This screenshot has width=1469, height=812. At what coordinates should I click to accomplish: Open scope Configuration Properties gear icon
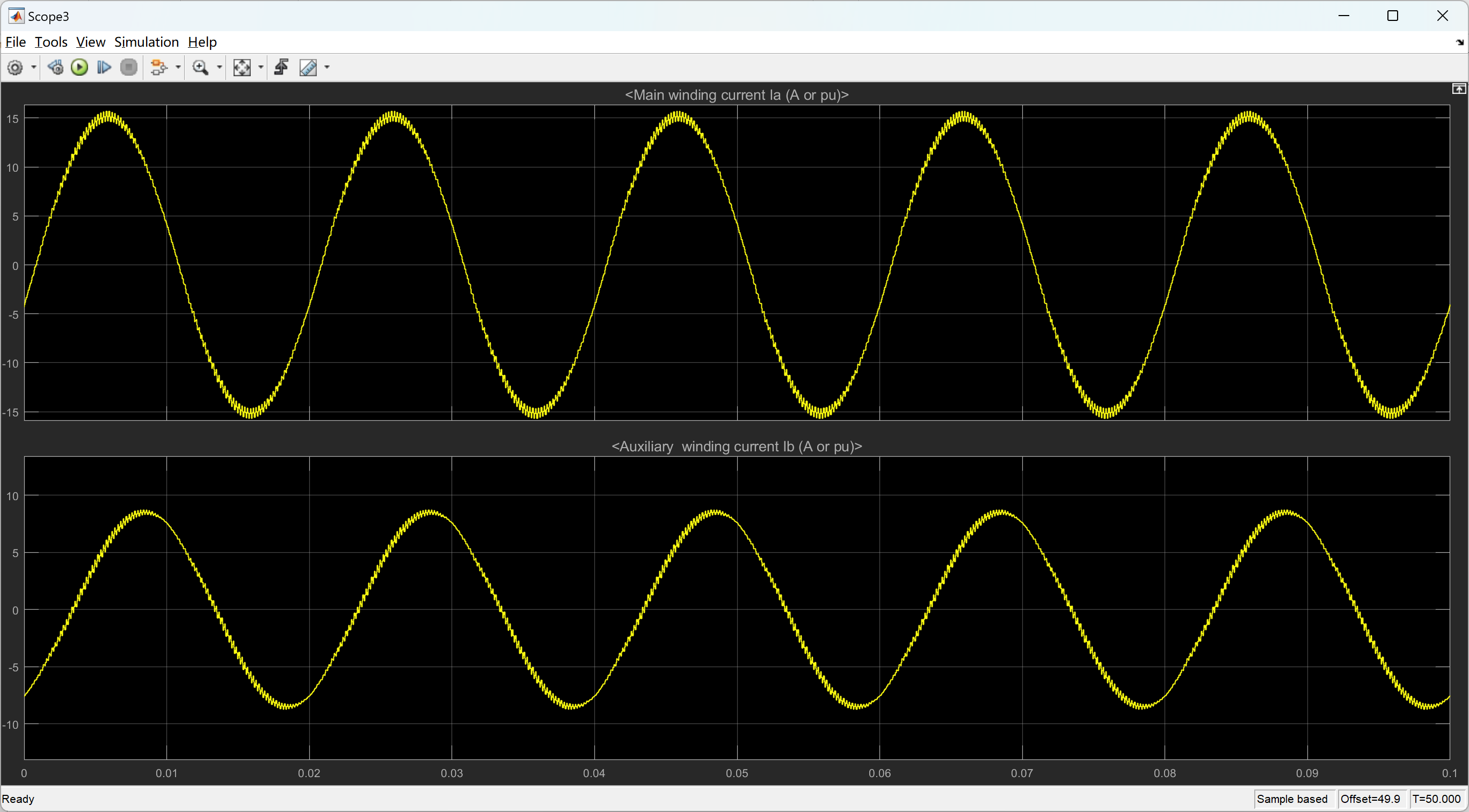pos(16,68)
